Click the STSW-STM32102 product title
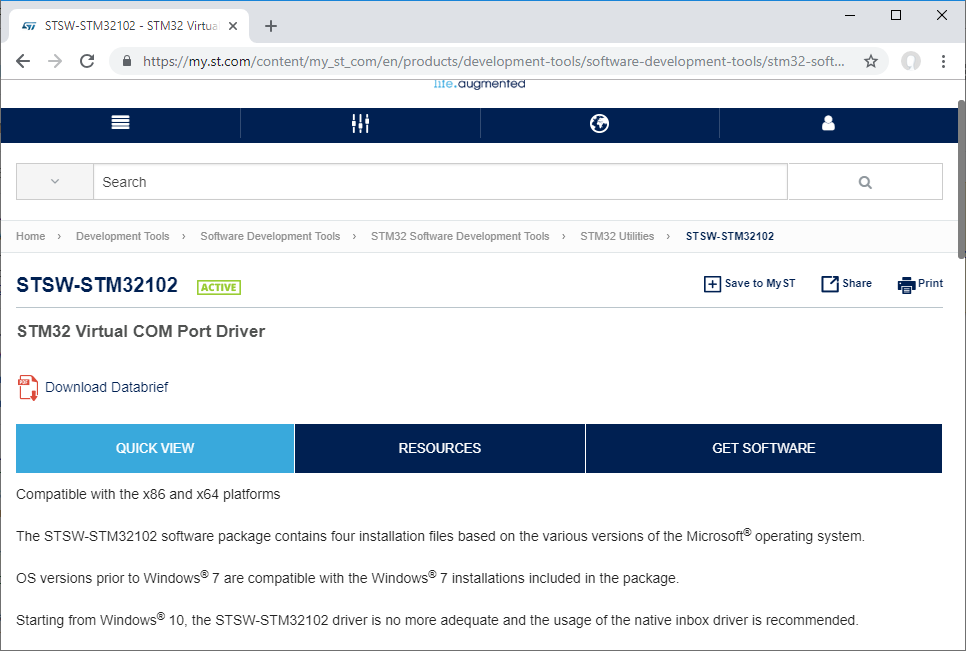The image size is (966, 651). click(x=97, y=285)
